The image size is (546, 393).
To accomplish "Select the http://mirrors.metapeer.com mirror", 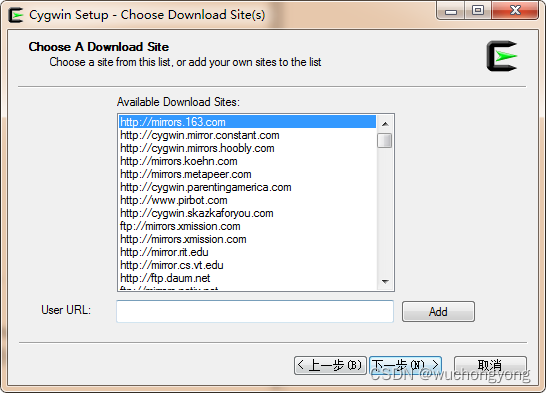I will [247, 174].
